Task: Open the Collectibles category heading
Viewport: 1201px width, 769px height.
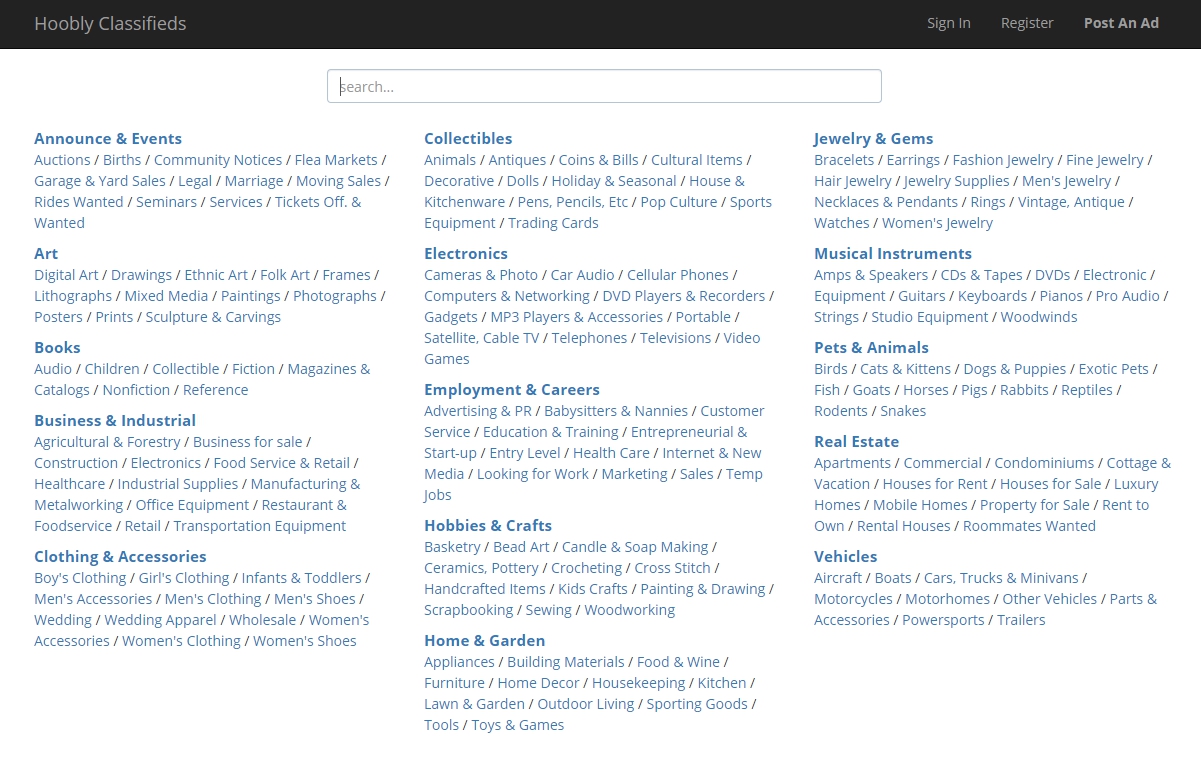Action: pos(468,138)
